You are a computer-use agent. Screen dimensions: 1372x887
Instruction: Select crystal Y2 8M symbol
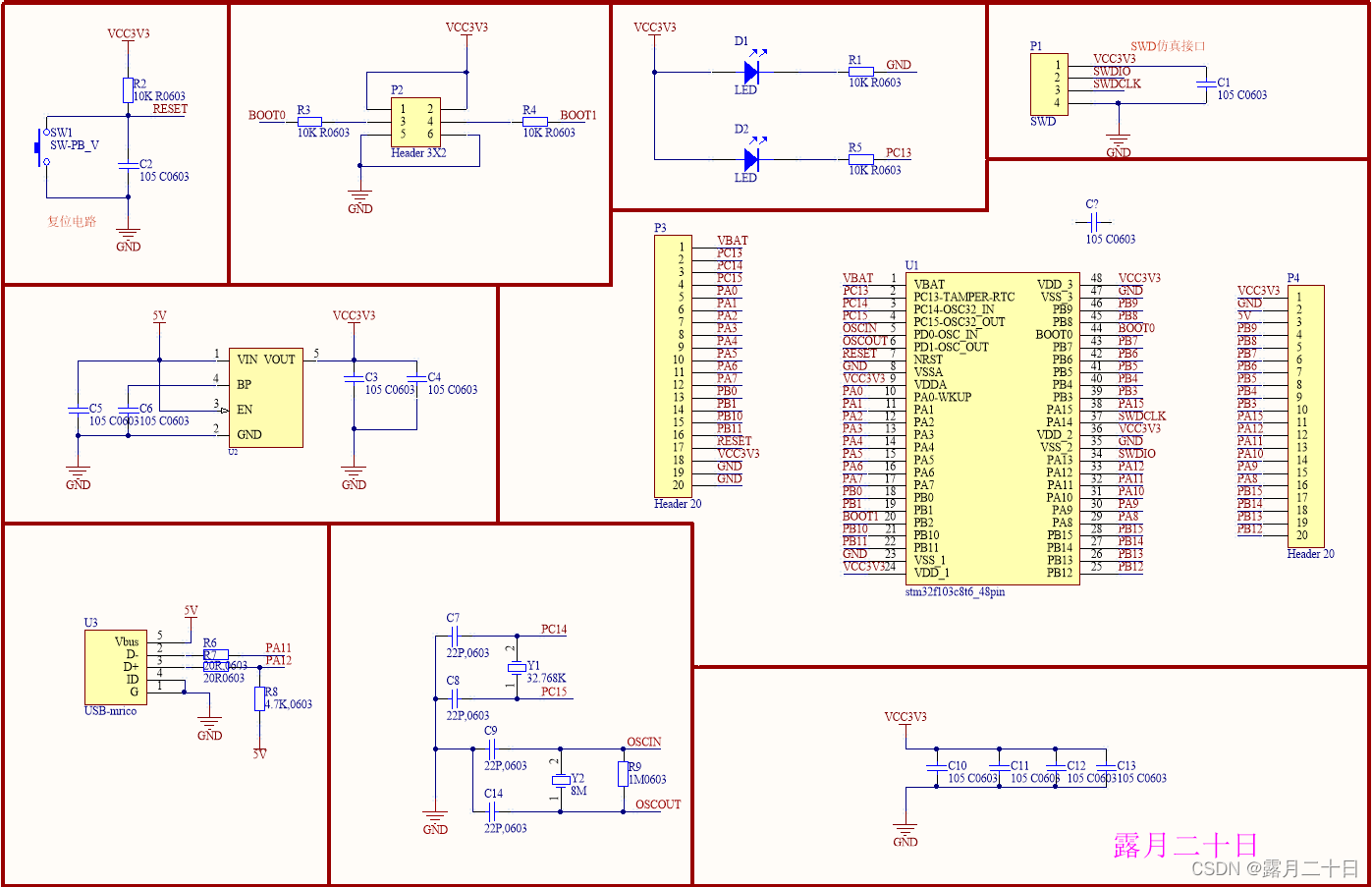561,780
